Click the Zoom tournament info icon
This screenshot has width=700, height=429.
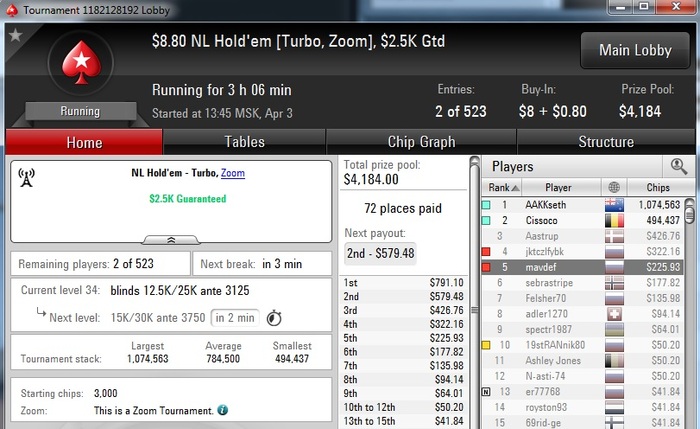tap(222, 410)
